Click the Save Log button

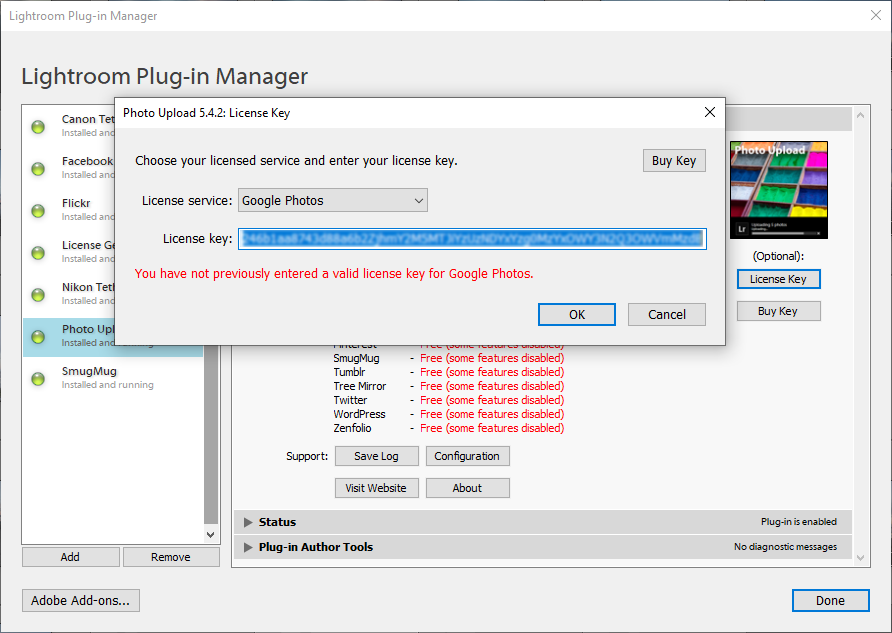375,456
